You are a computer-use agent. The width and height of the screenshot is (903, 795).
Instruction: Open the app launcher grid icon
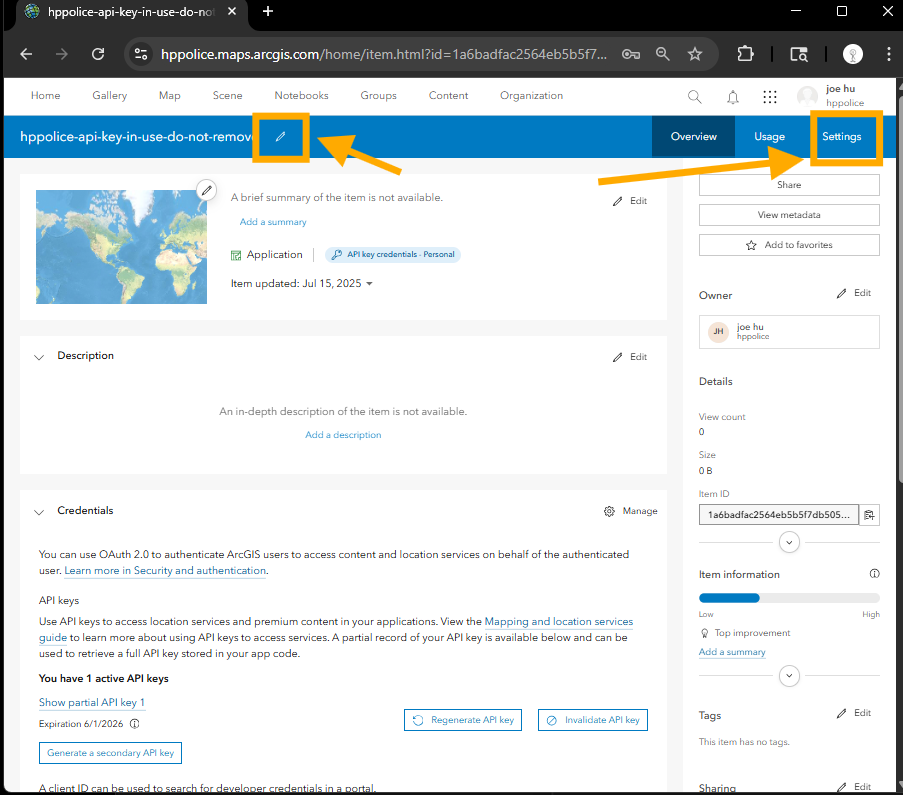770,97
